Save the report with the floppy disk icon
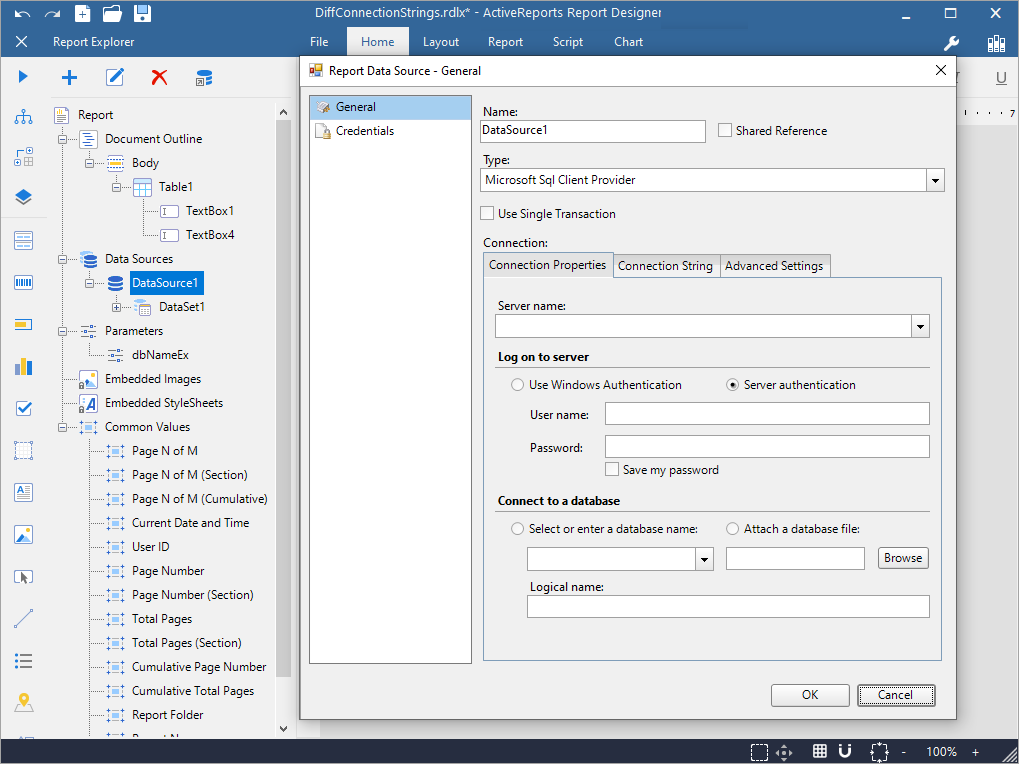This screenshot has width=1019, height=764. [x=142, y=13]
